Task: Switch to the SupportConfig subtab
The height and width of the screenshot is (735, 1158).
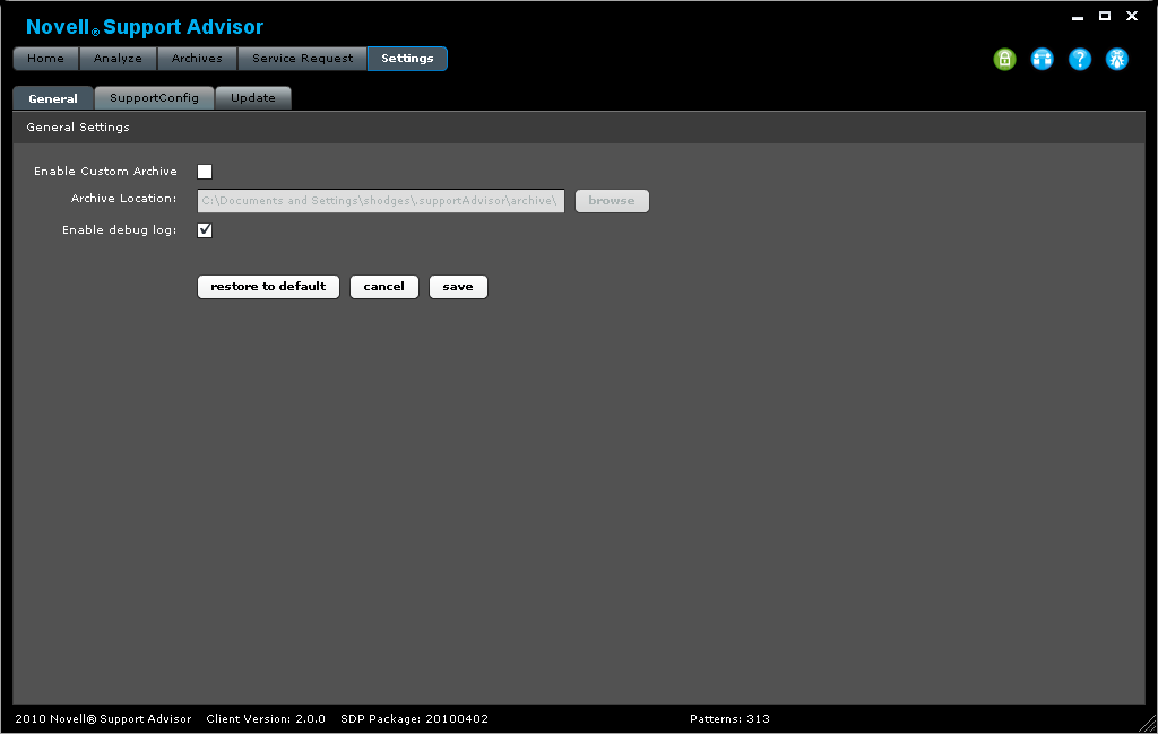Action: tap(154, 98)
